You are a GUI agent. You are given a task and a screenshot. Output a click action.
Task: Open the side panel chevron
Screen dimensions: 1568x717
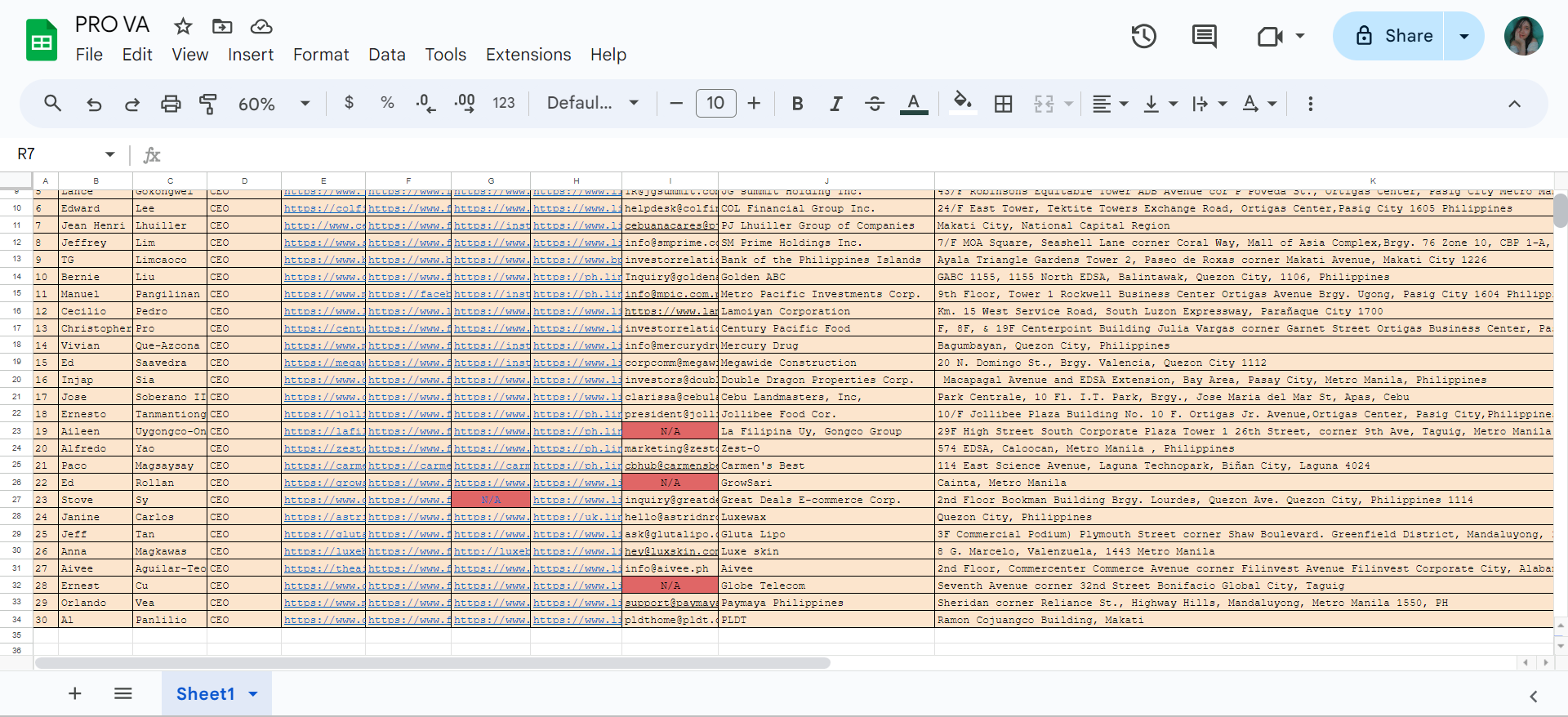pos(1534,697)
